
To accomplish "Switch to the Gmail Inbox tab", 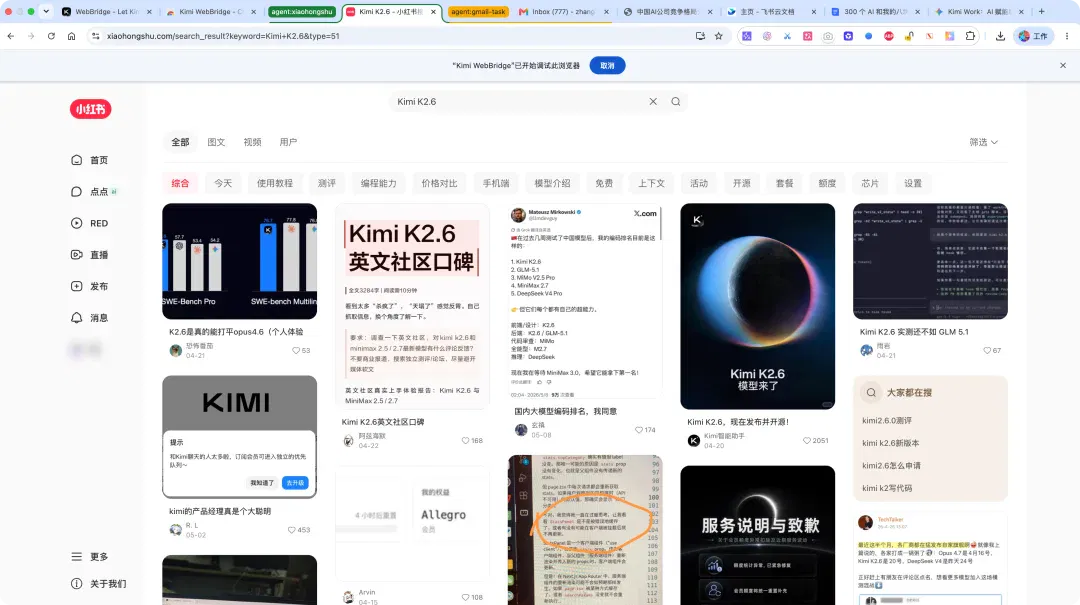I will pyautogui.click(x=563, y=12).
